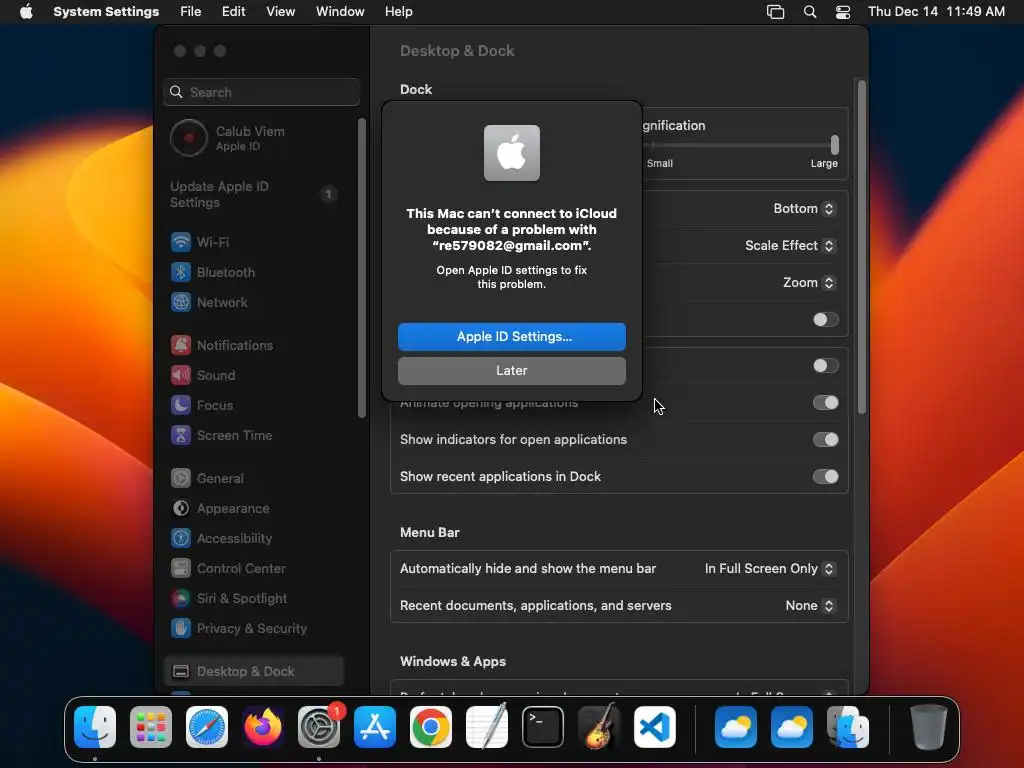The width and height of the screenshot is (1024, 768).
Task: Click the Search field in sidebar
Action: (261, 92)
